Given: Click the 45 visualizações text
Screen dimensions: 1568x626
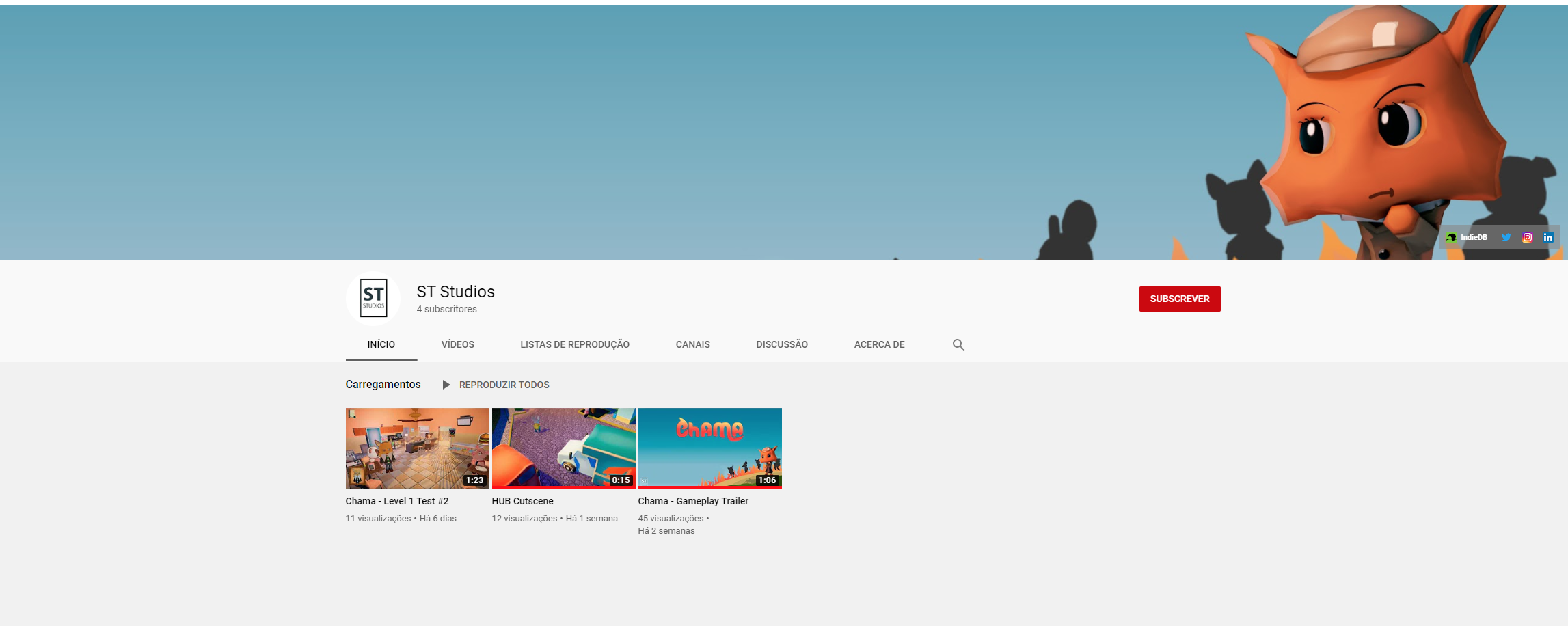Looking at the screenshot, I should [671, 519].
